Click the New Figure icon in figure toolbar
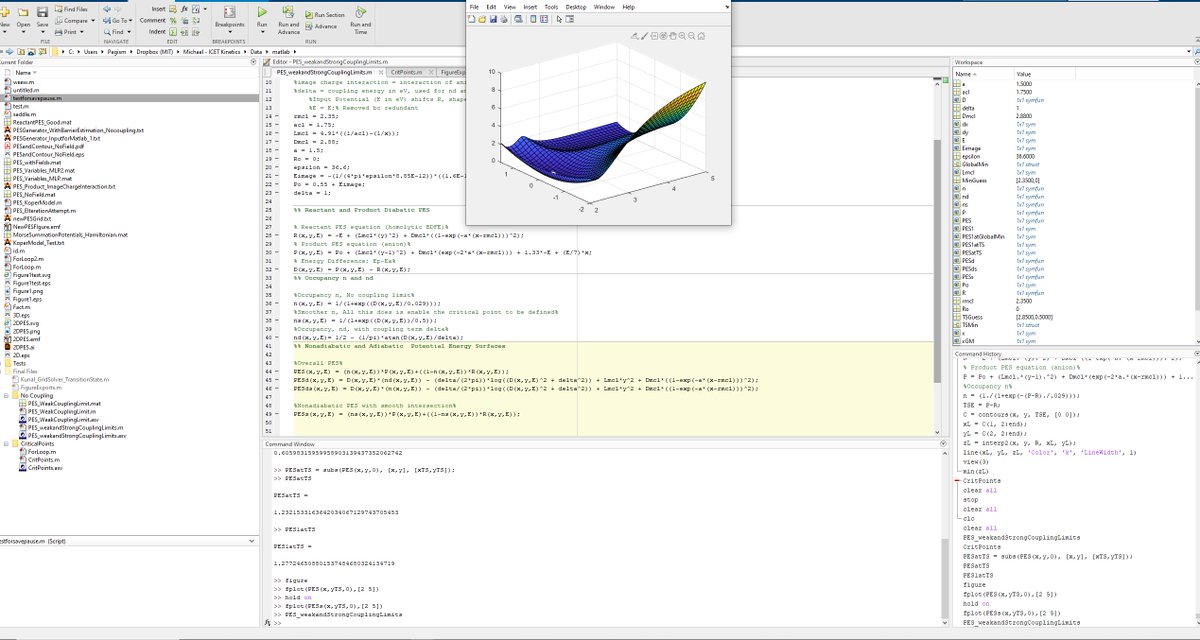Viewport: 1200px width, 640px height. [x=471, y=19]
